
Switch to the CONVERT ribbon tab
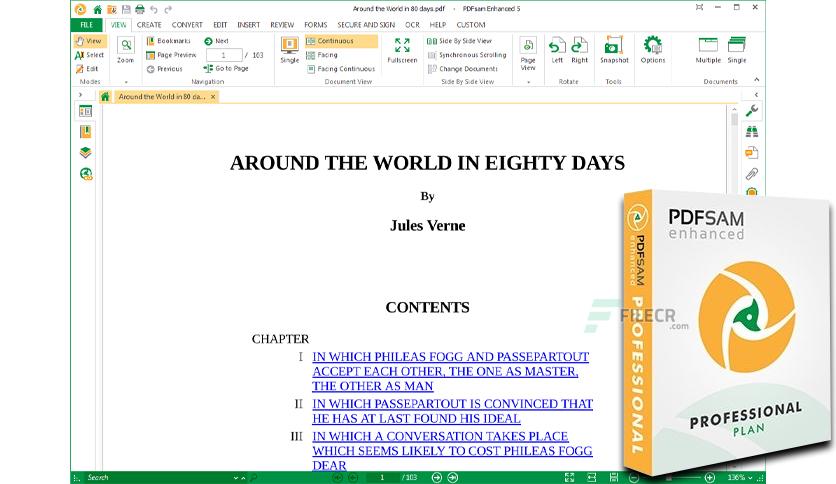[187, 25]
